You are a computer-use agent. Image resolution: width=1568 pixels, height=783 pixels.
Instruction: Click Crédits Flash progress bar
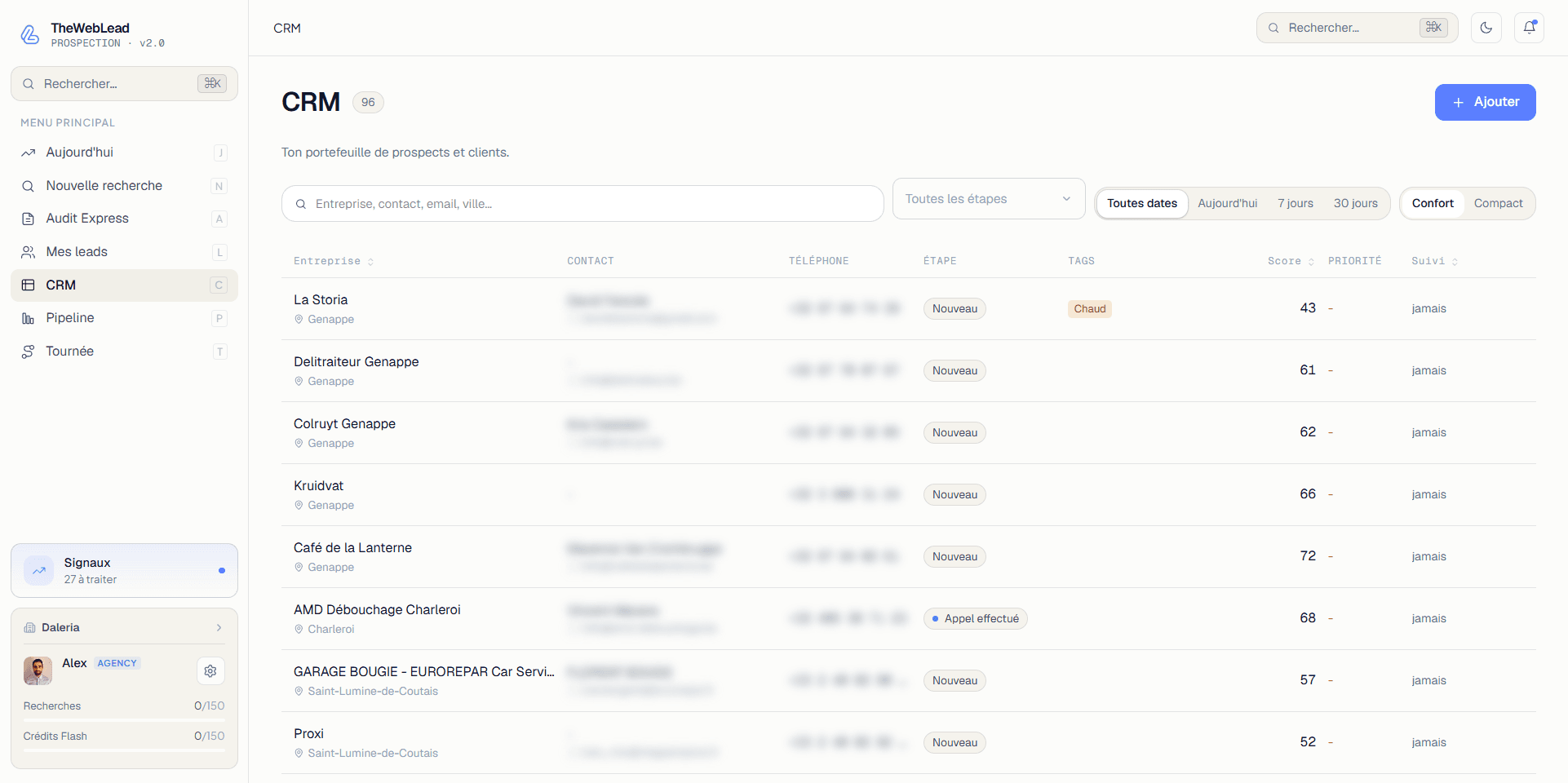(124, 750)
